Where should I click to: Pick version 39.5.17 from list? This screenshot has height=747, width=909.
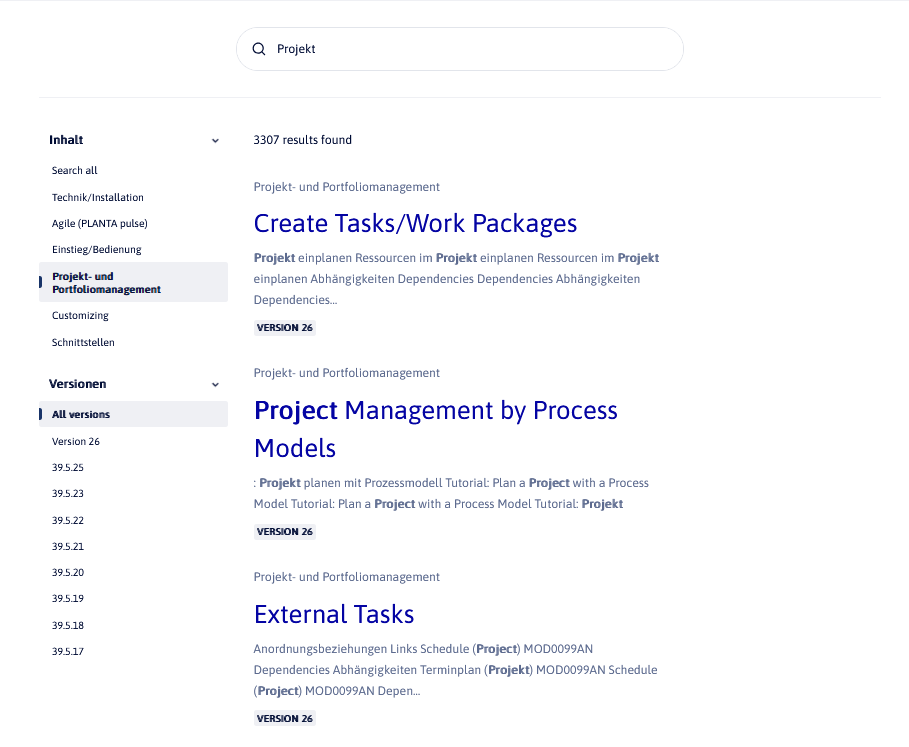(68, 652)
